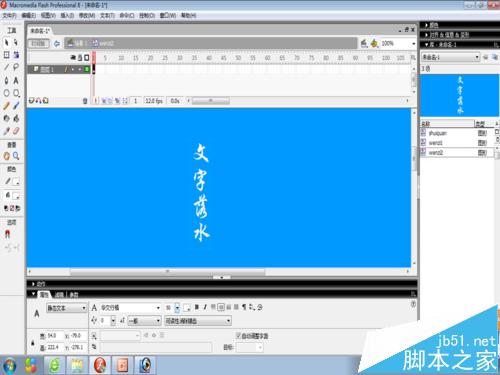Select the Brush tool
The image size is (500, 375).
[x=16, y=106]
